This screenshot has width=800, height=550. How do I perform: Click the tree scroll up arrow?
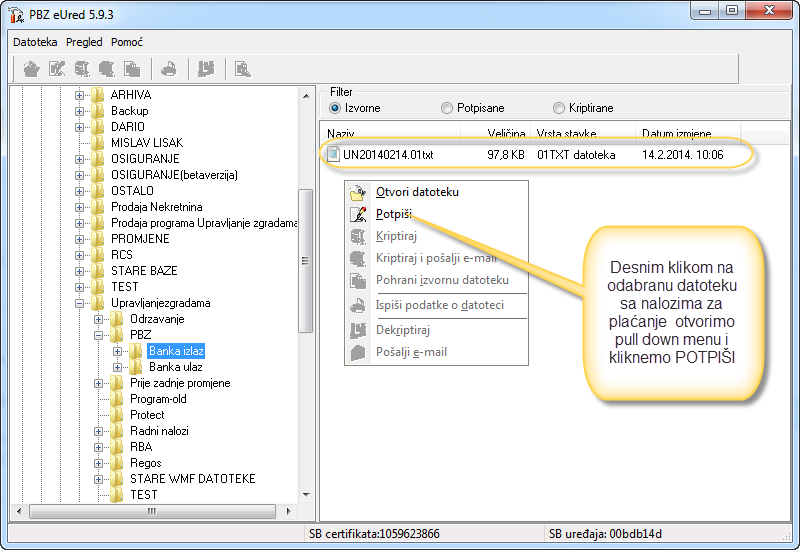pyautogui.click(x=306, y=95)
